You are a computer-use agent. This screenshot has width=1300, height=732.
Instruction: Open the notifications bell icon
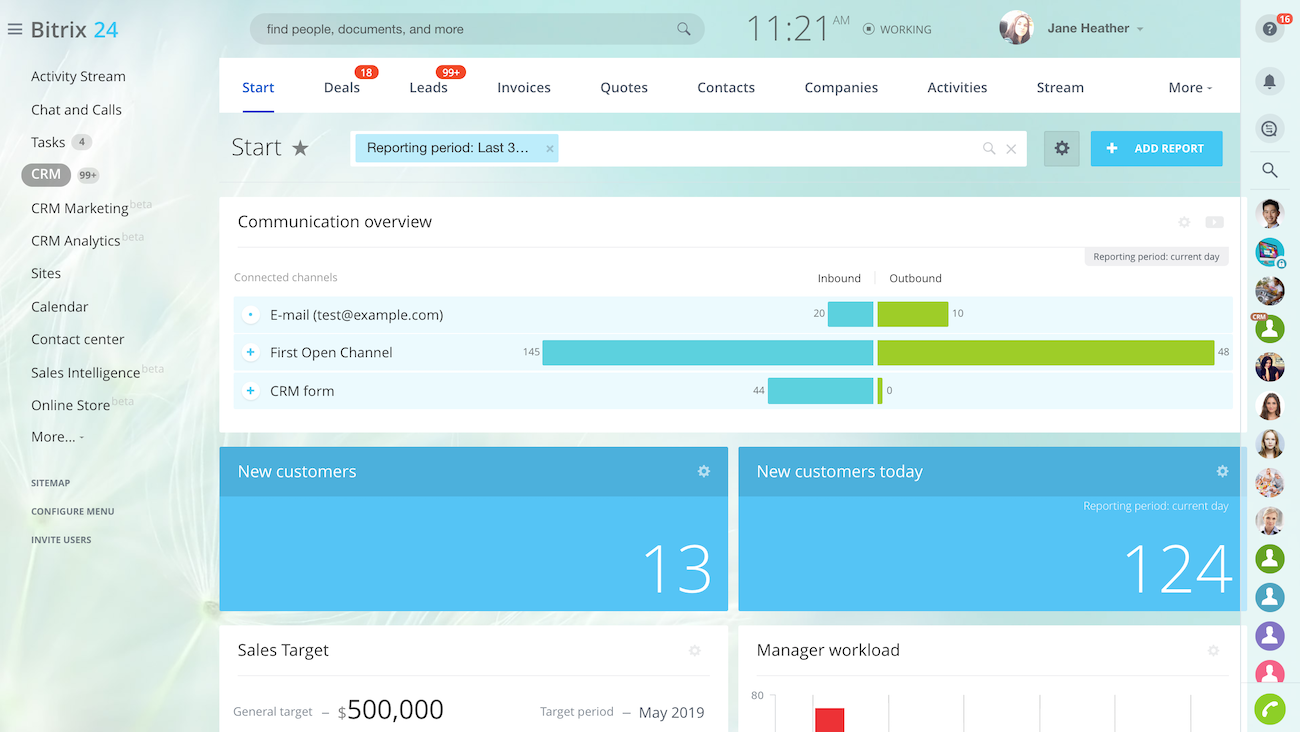pyautogui.click(x=1269, y=82)
